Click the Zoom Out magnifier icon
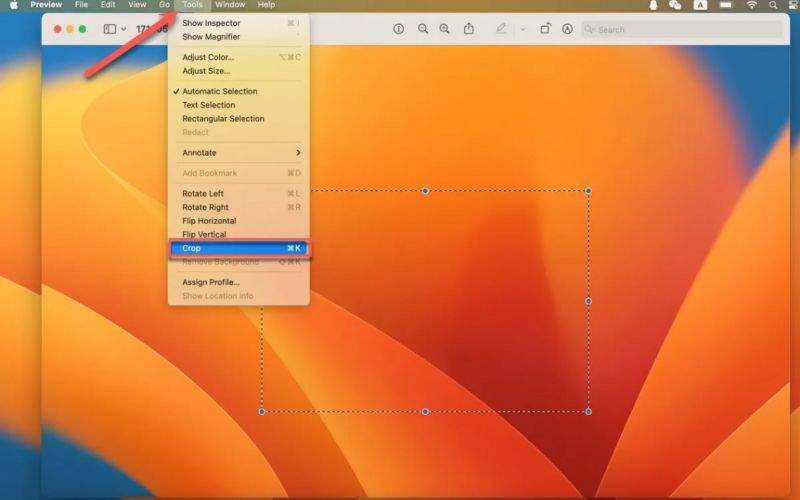Image resolution: width=800 pixels, height=500 pixels. pos(423,29)
